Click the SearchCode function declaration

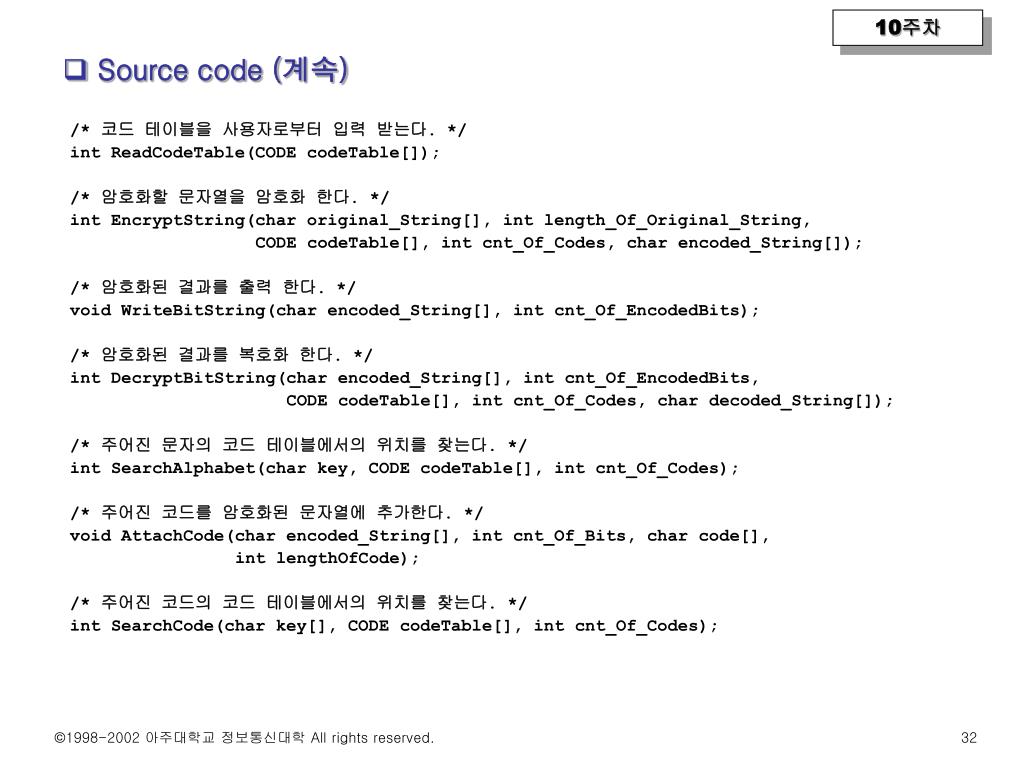[394, 626]
